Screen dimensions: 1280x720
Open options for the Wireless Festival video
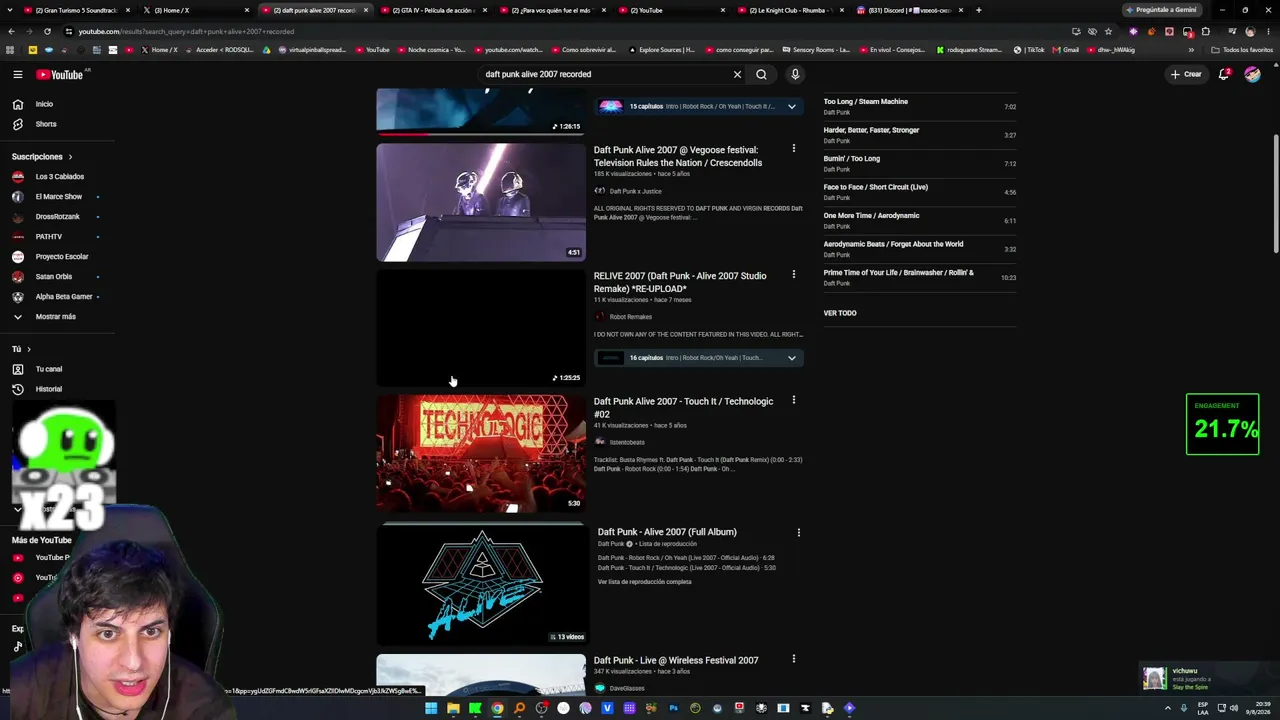794,659
